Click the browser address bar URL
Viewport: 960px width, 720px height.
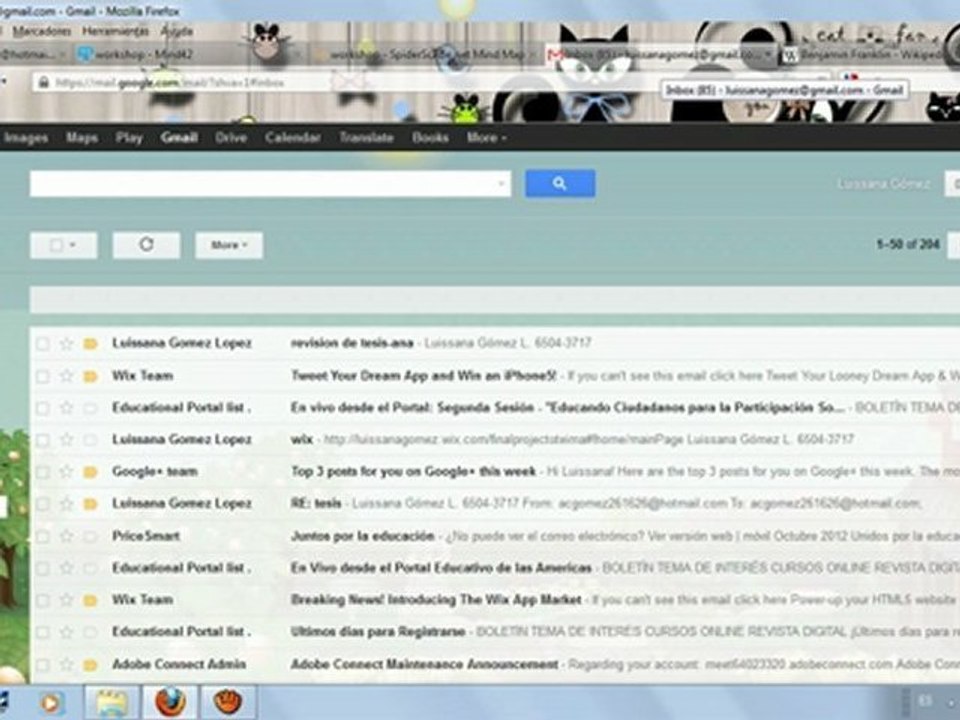170,82
